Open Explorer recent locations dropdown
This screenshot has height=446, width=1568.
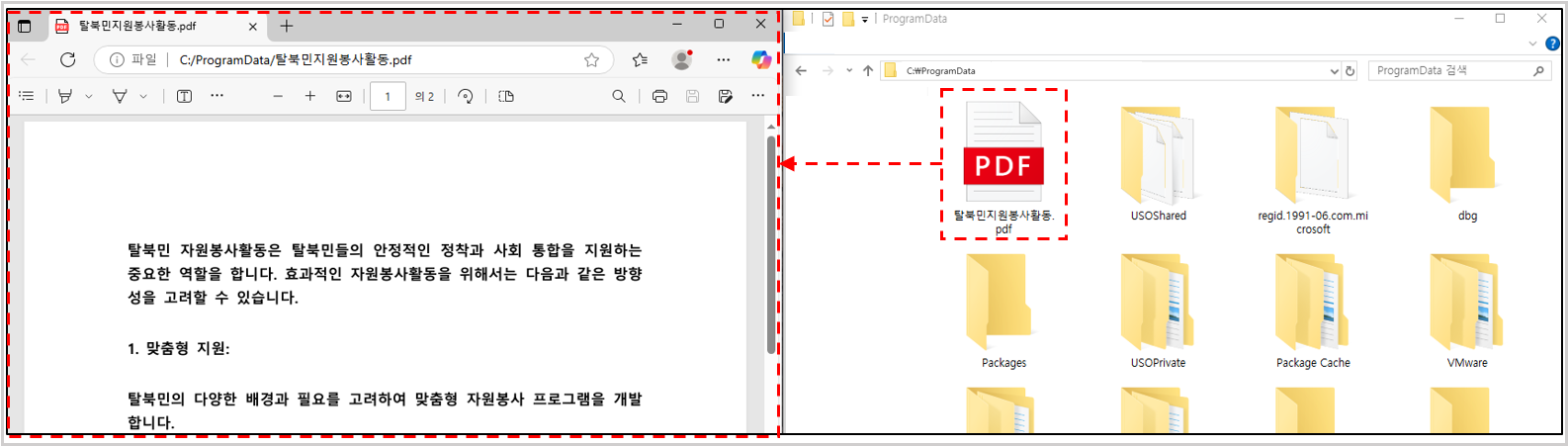[849, 71]
